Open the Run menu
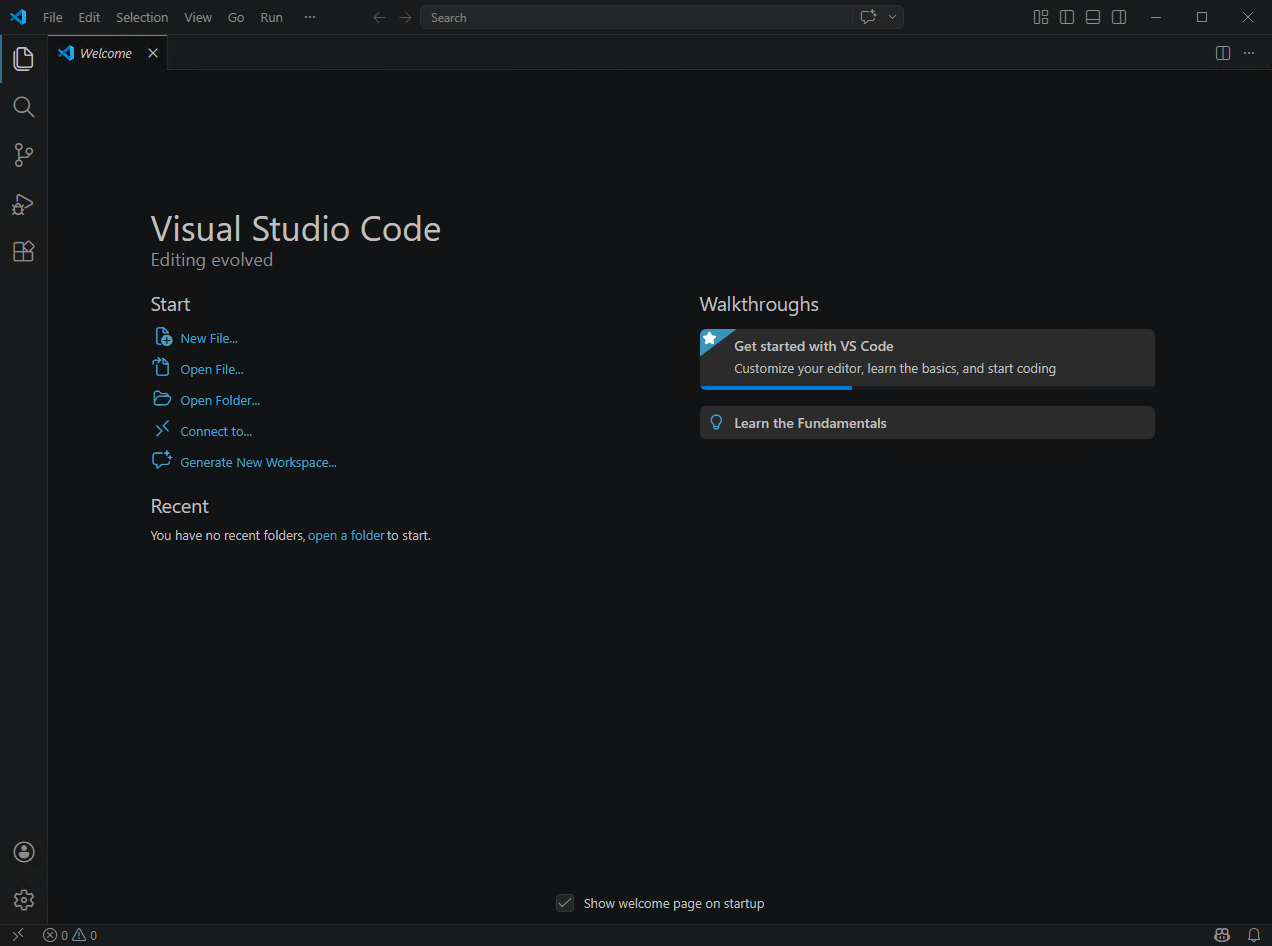This screenshot has height=946, width=1272. [x=271, y=17]
